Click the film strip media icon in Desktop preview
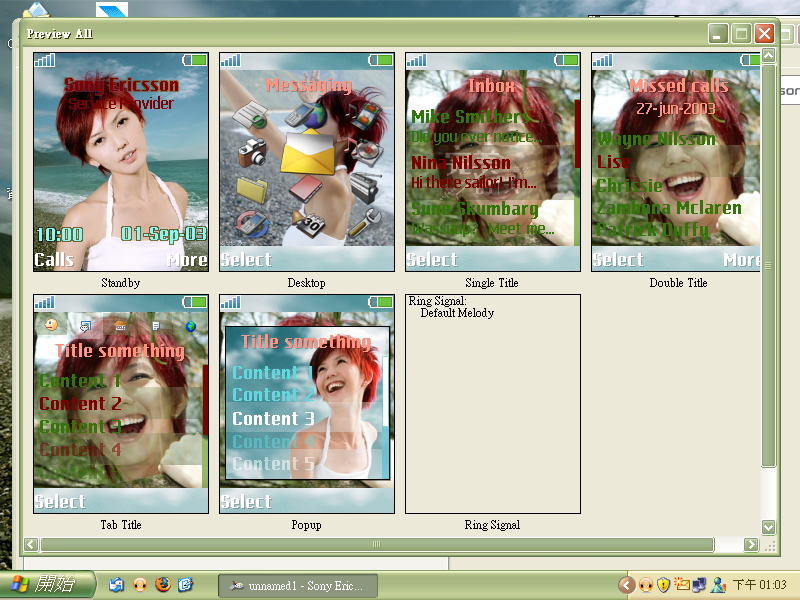The image size is (800, 600). [x=364, y=115]
